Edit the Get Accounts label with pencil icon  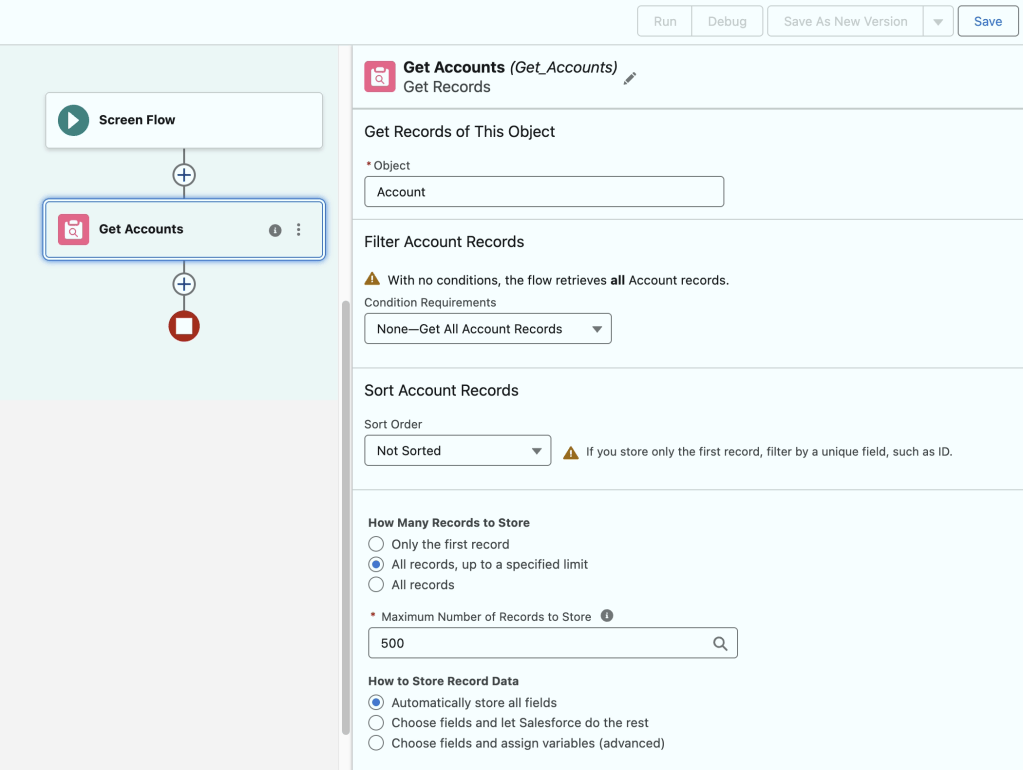click(630, 78)
